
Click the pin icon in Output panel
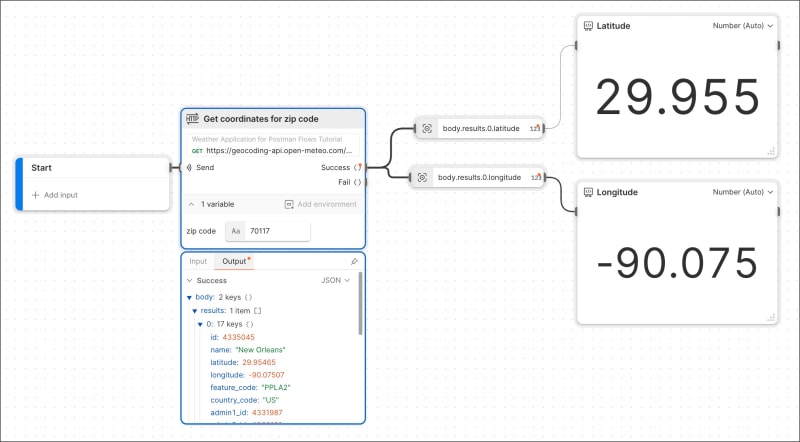354,261
